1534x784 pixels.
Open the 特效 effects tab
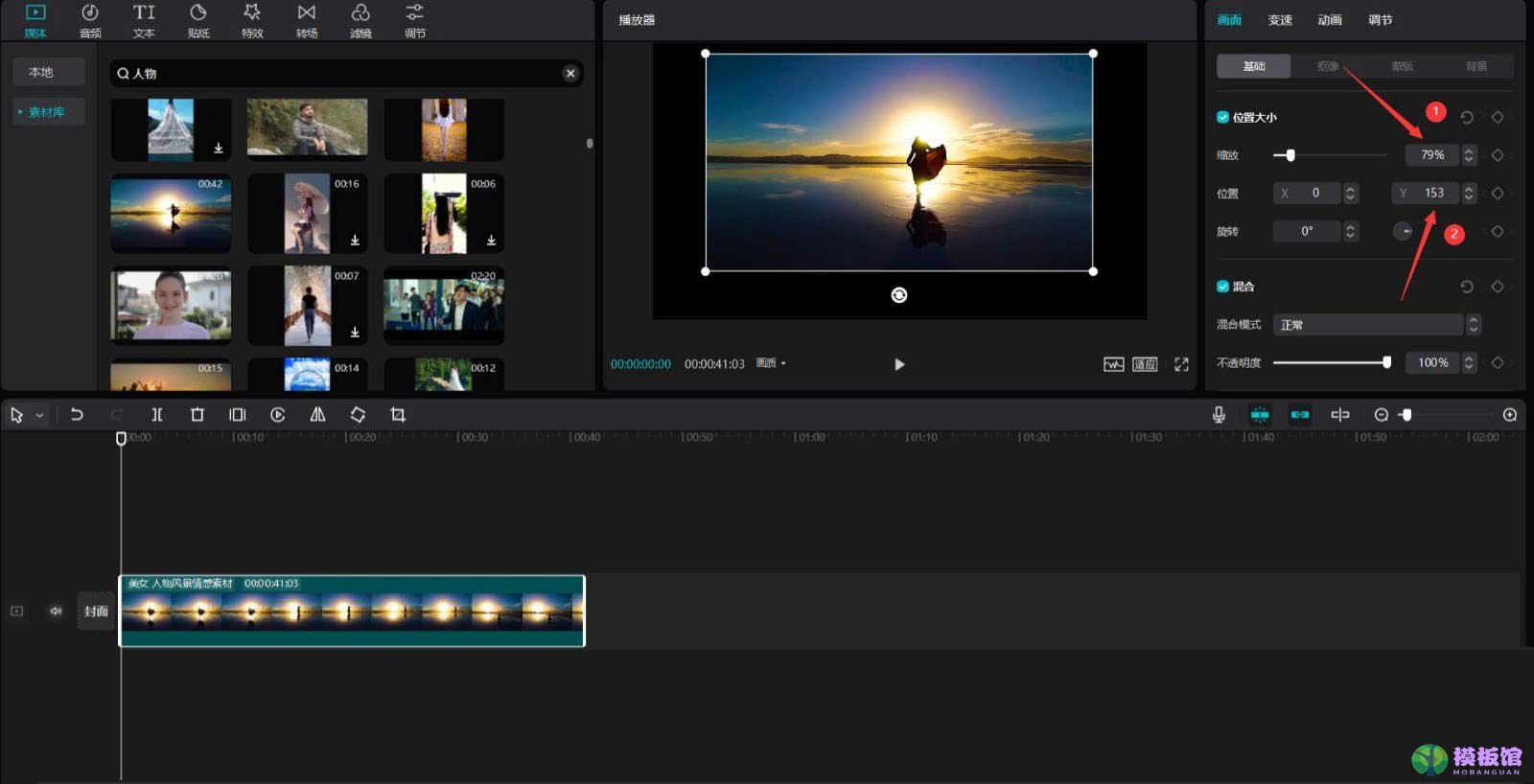pyautogui.click(x=252, y=20)
